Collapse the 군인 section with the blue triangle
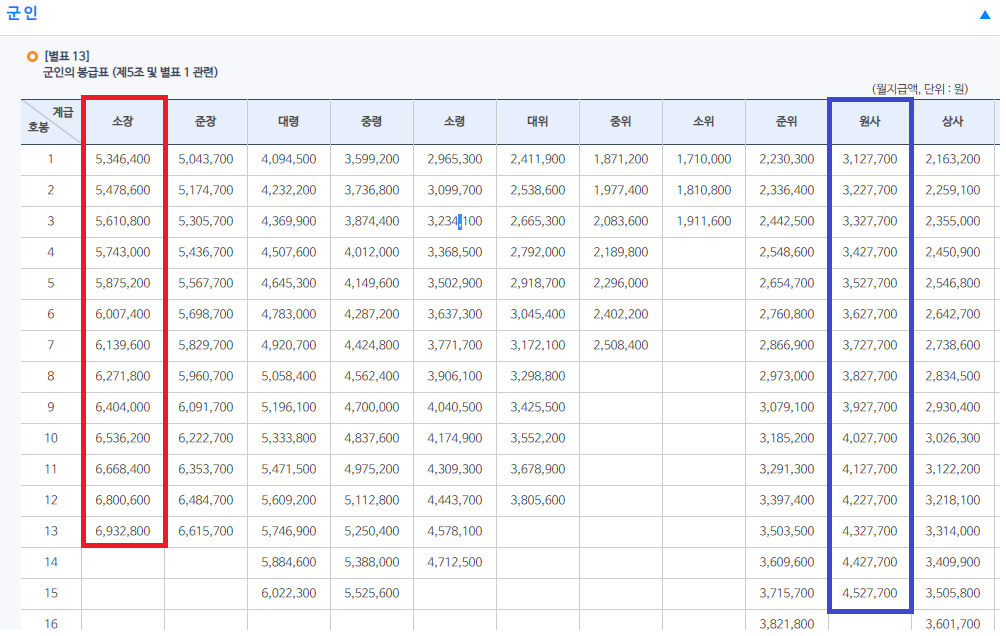This screenshot has width=1006, height=636. (x=985, y=15)
